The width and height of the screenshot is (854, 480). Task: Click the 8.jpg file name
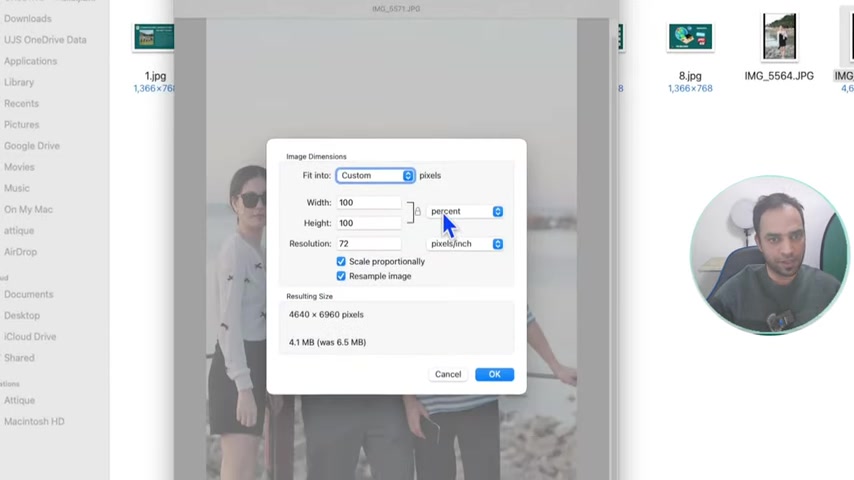pos(690,76)
